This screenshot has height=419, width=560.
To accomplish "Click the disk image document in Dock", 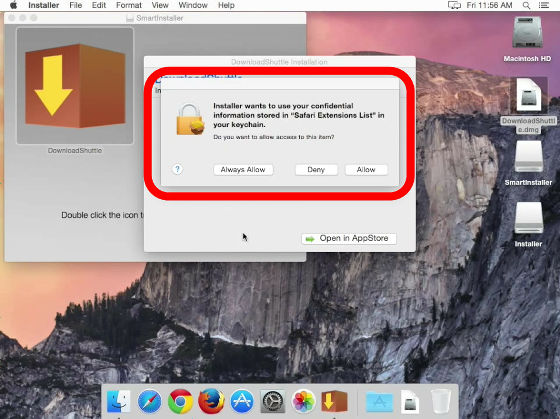I will click(410, 401).
